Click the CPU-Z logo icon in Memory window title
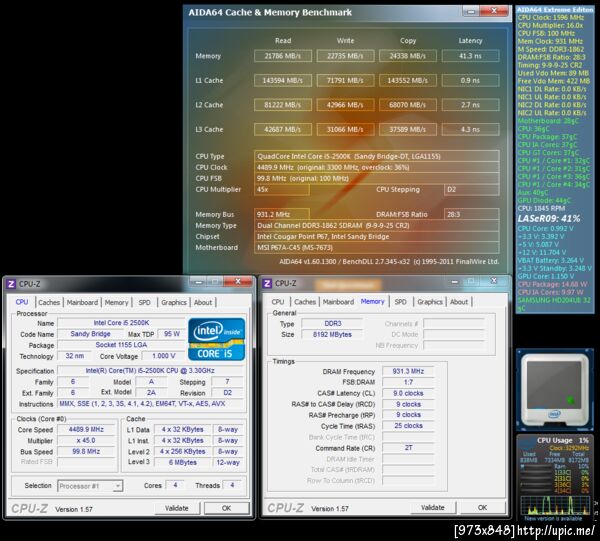Viewport: 600px width, 541px height. [267, 284]
